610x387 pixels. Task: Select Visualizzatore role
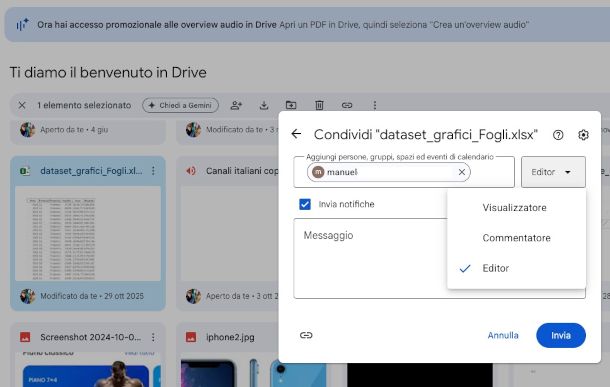[x=517, y=208]
